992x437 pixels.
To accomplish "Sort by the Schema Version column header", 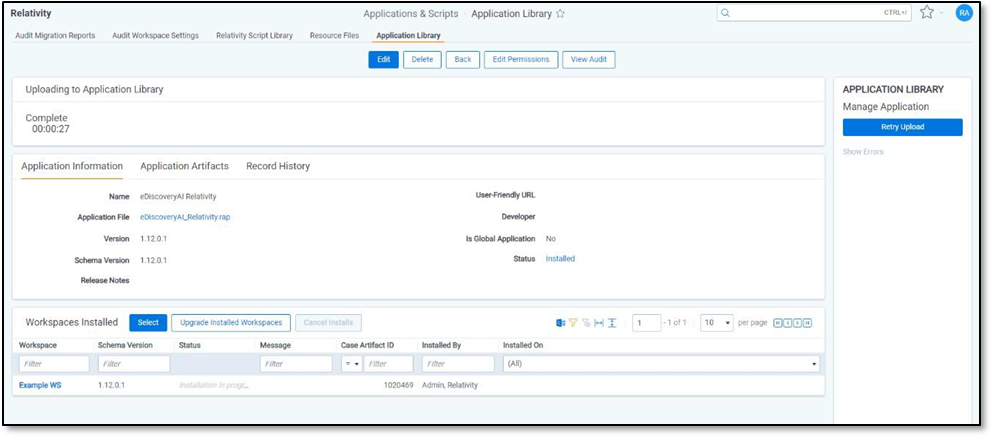I will 126,345.
